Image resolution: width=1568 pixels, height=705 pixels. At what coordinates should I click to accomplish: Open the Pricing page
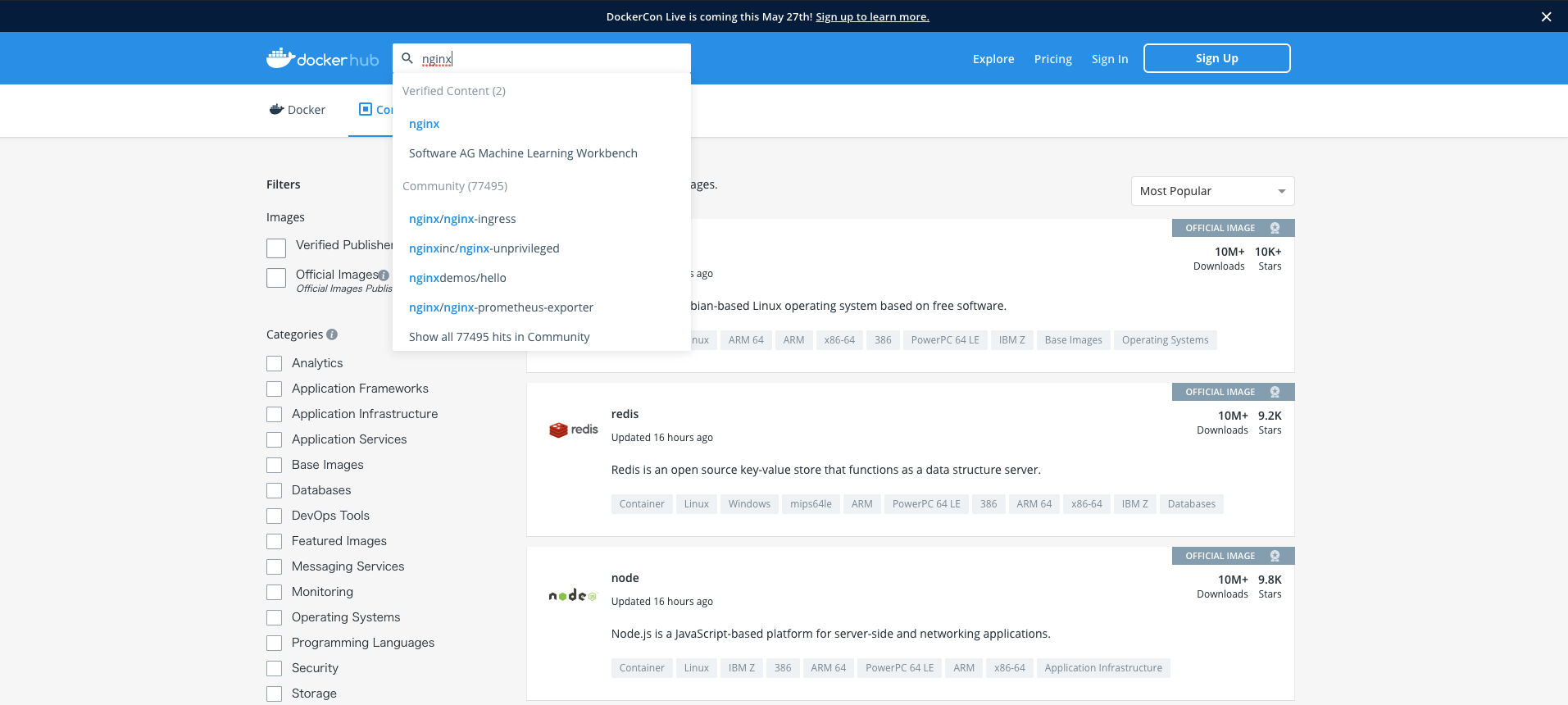click(1052, 59)
